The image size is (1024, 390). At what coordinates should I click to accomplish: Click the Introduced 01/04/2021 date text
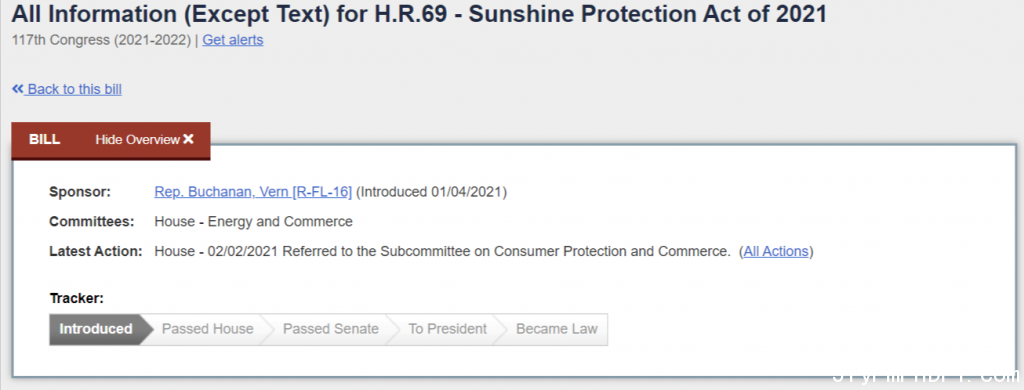[x=432, y=192]
